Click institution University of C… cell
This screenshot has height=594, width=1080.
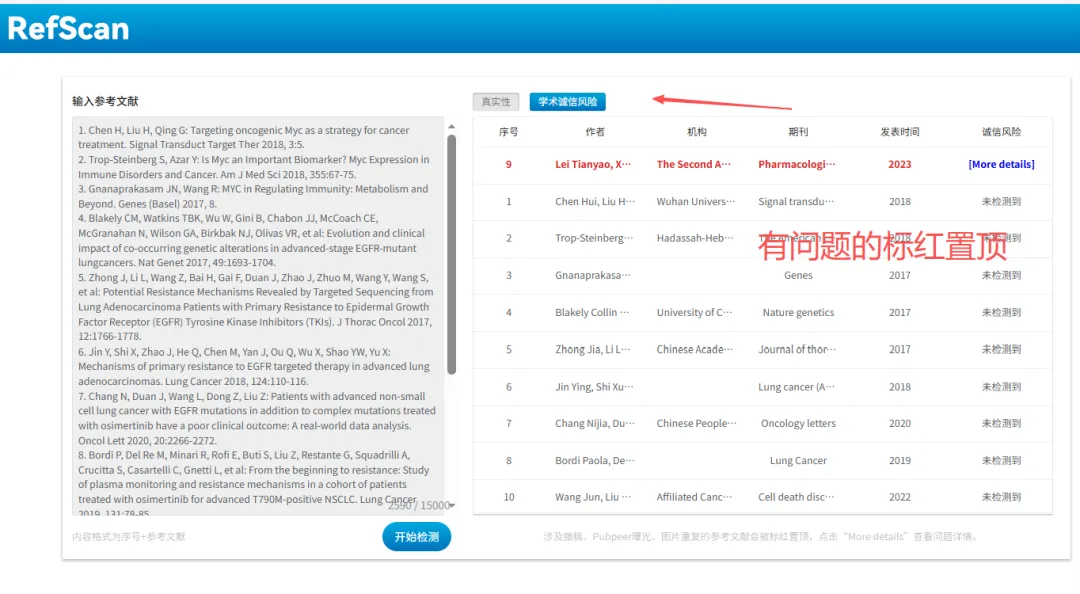tap(694, 312)
